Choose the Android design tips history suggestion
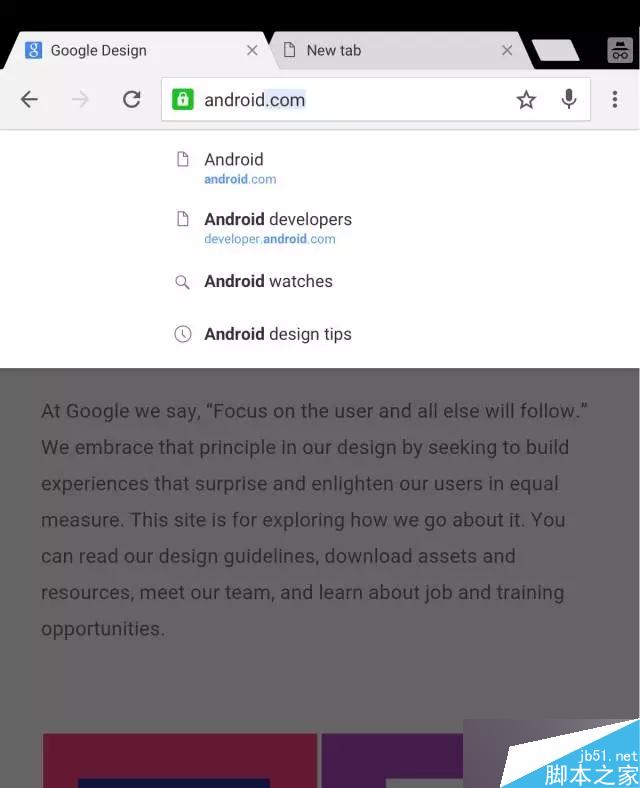The height and width of the screenshot is (788, 640). (278, 334)
